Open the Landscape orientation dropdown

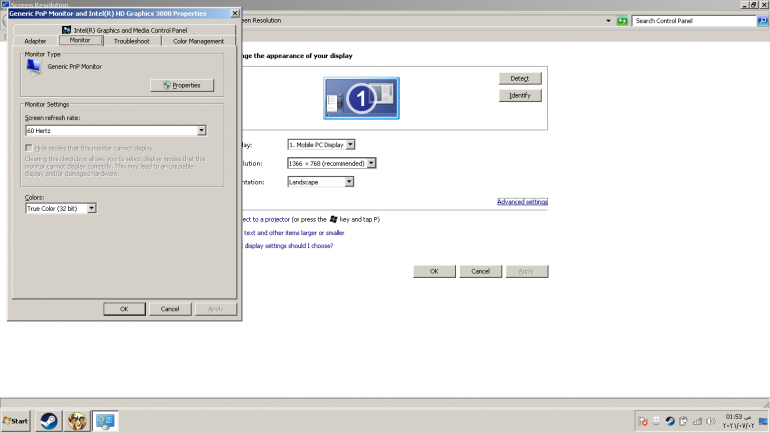(349, 182)
